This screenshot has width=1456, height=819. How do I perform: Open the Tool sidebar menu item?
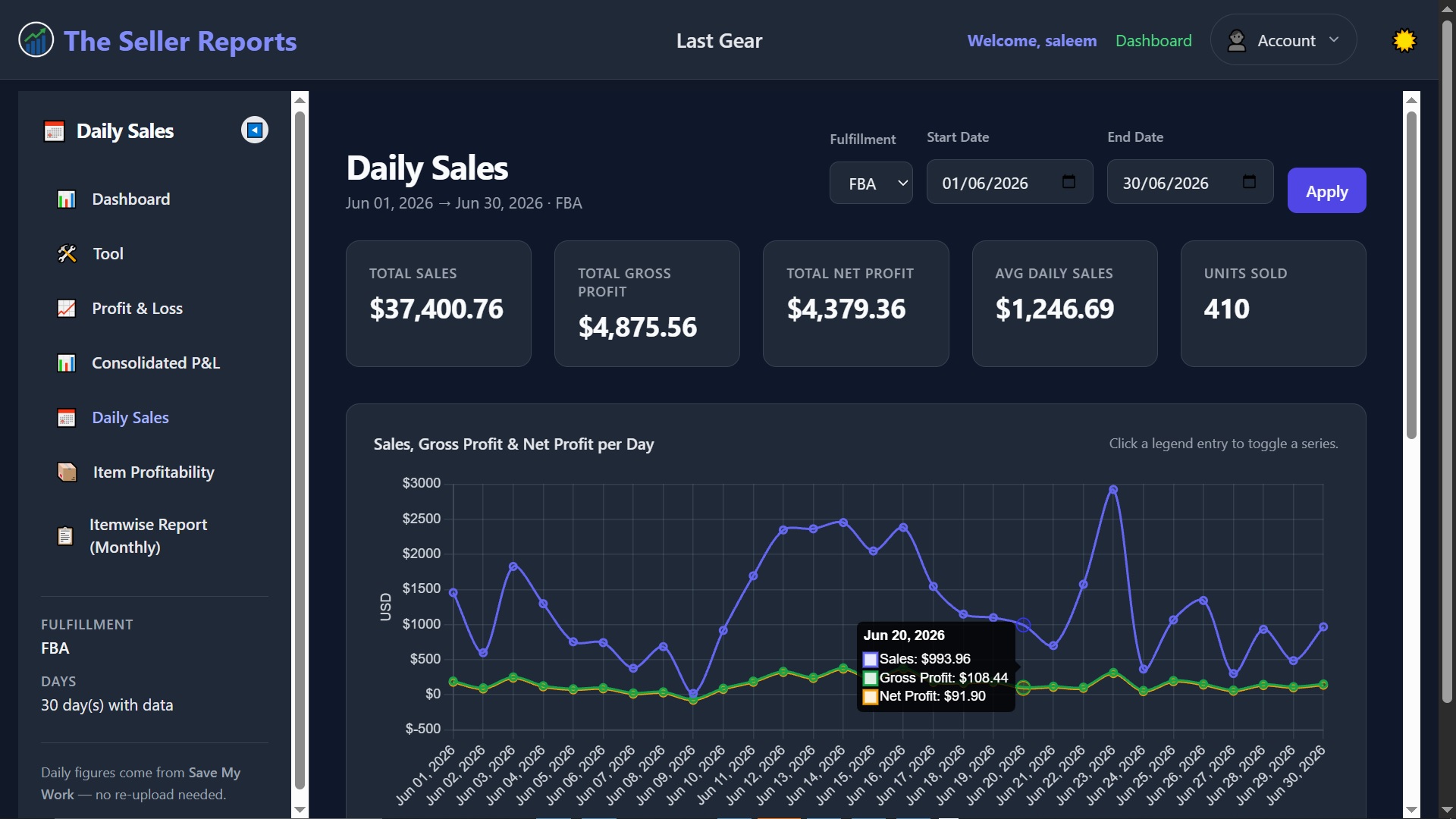(155, 253)
